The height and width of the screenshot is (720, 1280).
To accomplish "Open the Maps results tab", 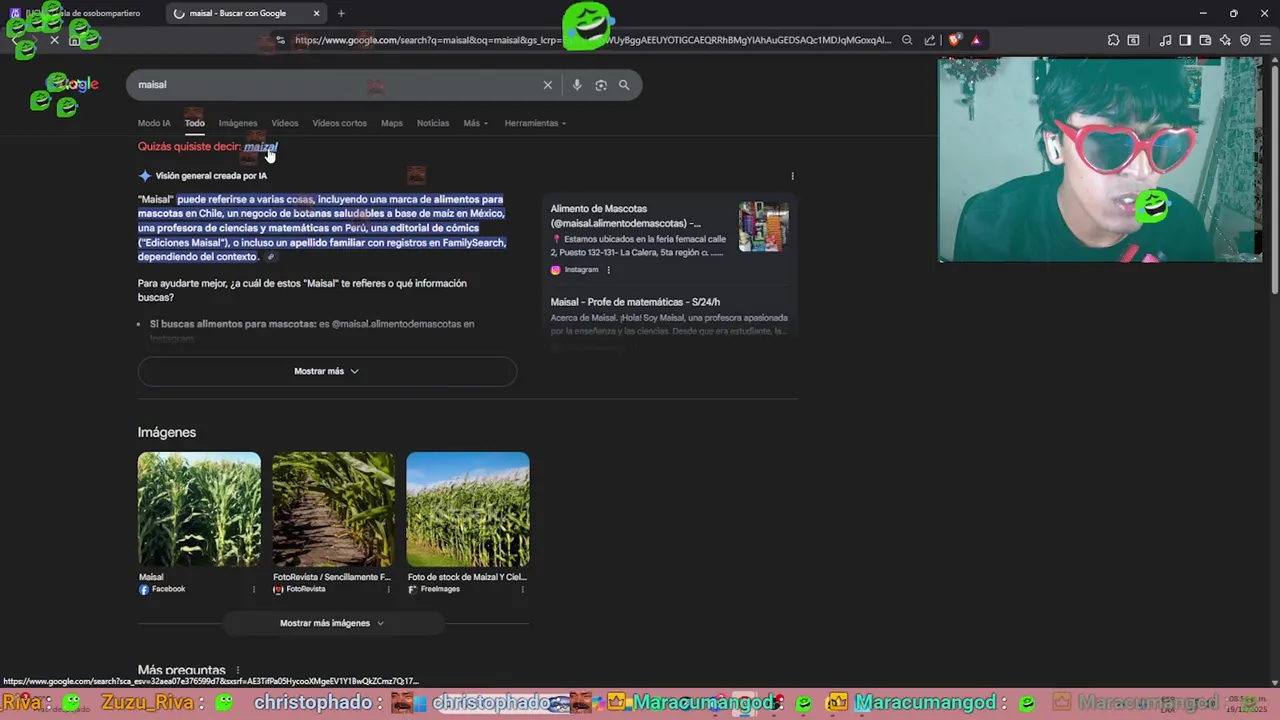I will (x=392, y=123).
